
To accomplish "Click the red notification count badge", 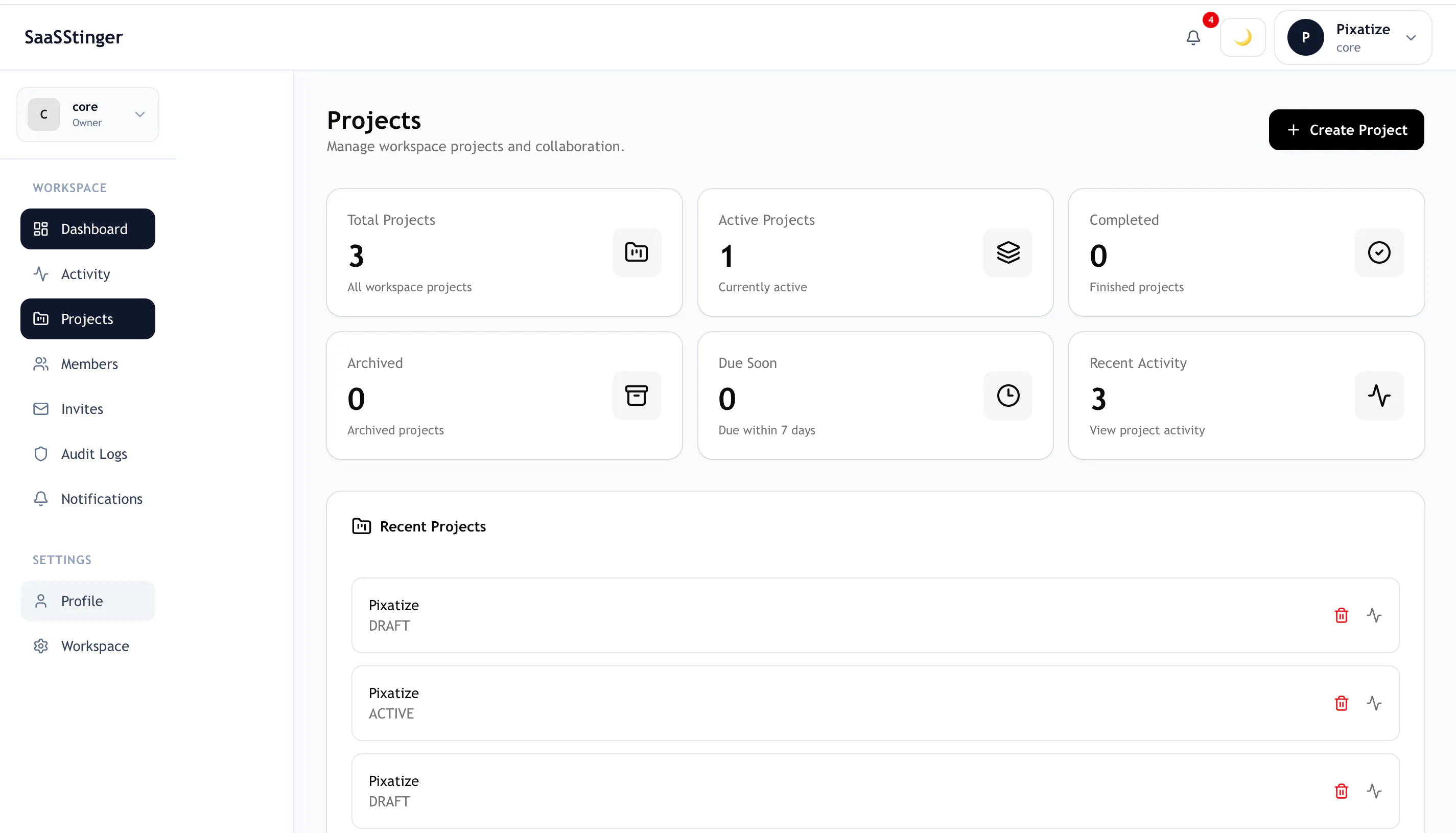I will point(1210,20).
